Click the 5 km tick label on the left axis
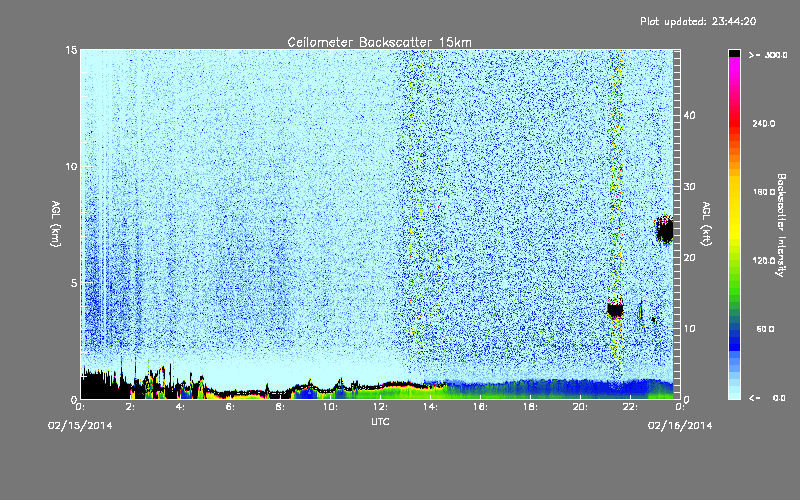 (x=74, y=283)
